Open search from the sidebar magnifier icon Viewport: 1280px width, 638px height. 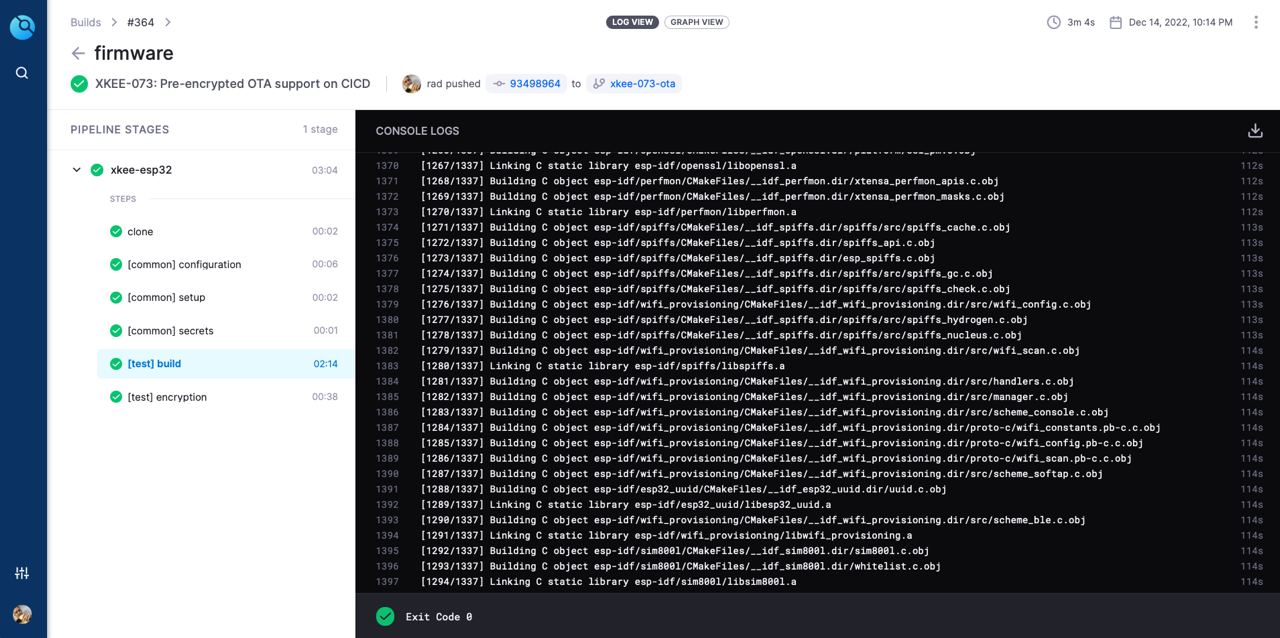(x=22, y=73)
